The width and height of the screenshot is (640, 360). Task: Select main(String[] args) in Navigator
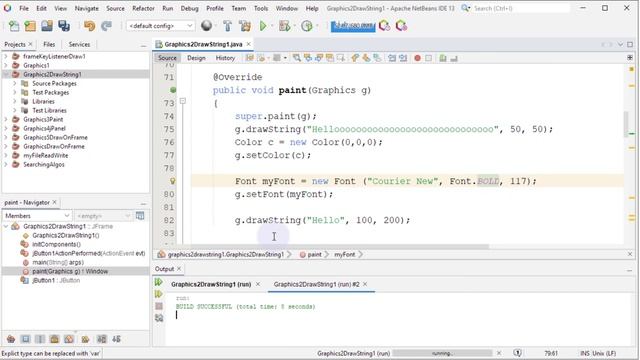(58, 262)
